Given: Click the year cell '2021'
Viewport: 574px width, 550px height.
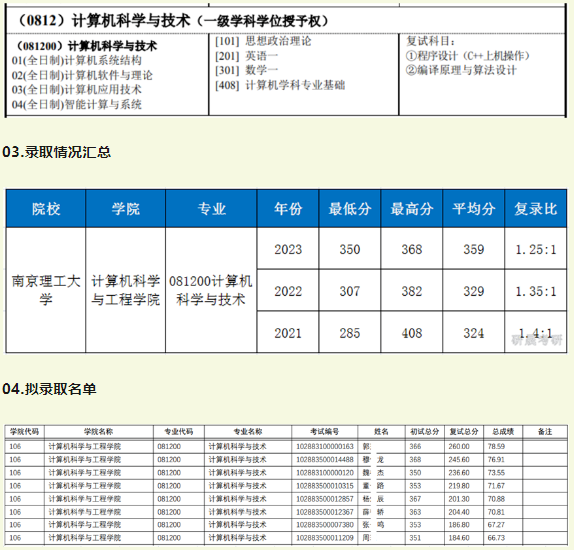Looking at the screenshot, I should pyautogui.click(x=288, y=333).
